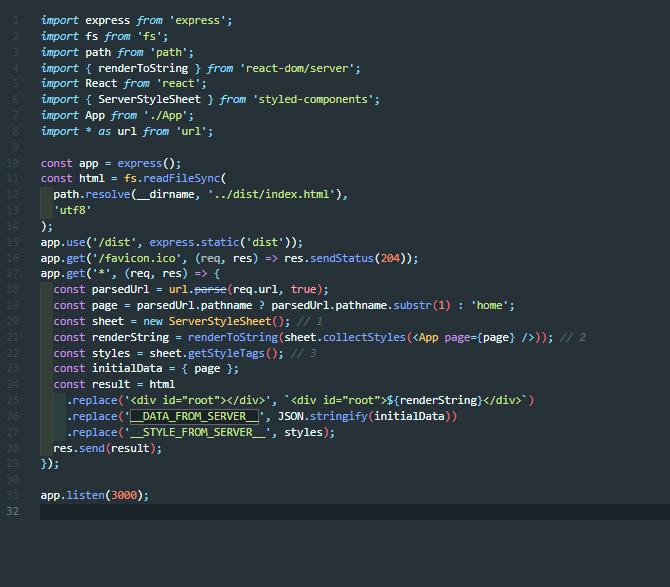Viewport: 670px width, 587px height.
Task: Click the struck-through 'parse' method call
Action: tap(210, 290)
